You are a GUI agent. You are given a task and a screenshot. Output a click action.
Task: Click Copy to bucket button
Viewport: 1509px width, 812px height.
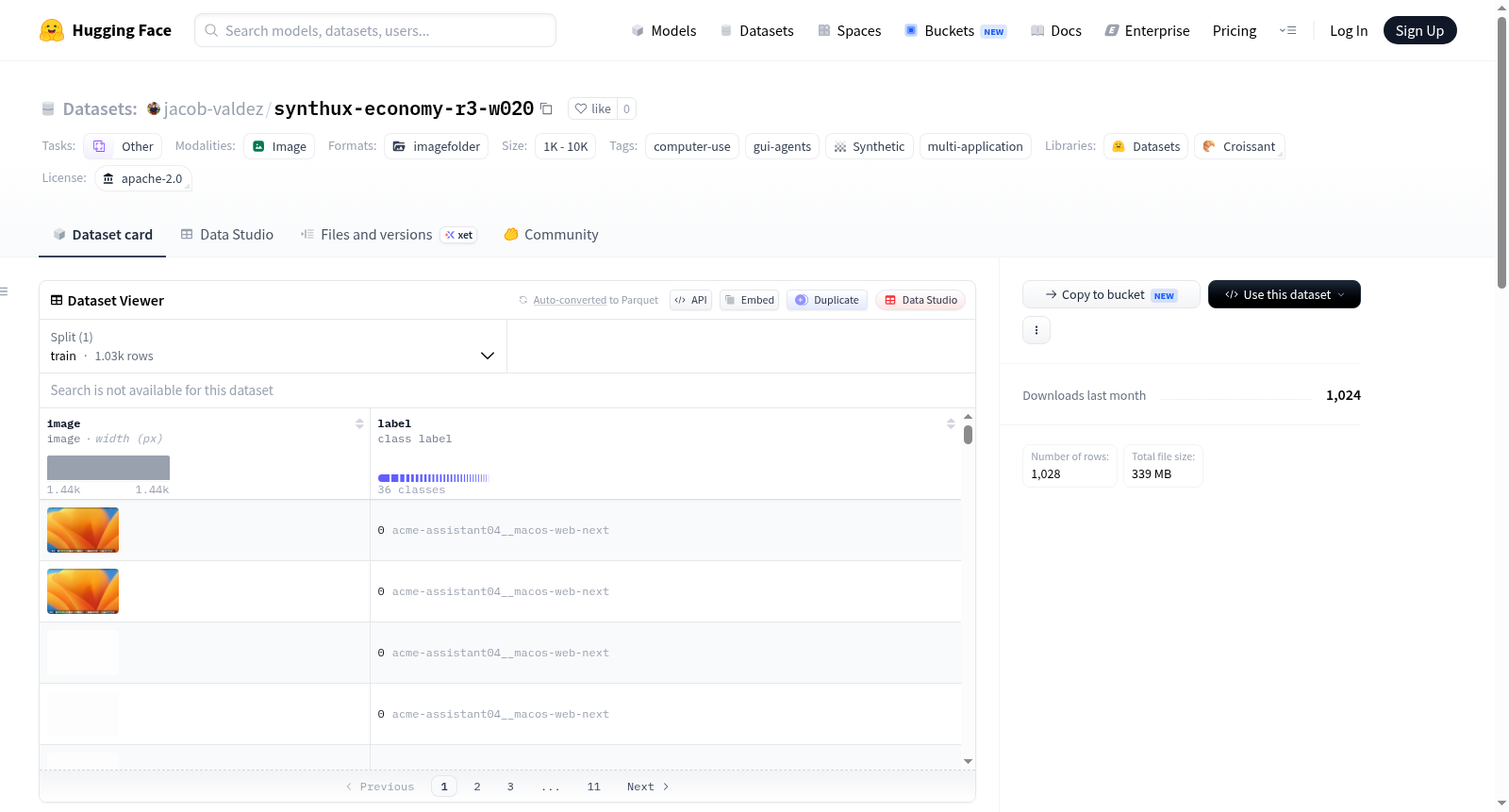click(1111, 294)
